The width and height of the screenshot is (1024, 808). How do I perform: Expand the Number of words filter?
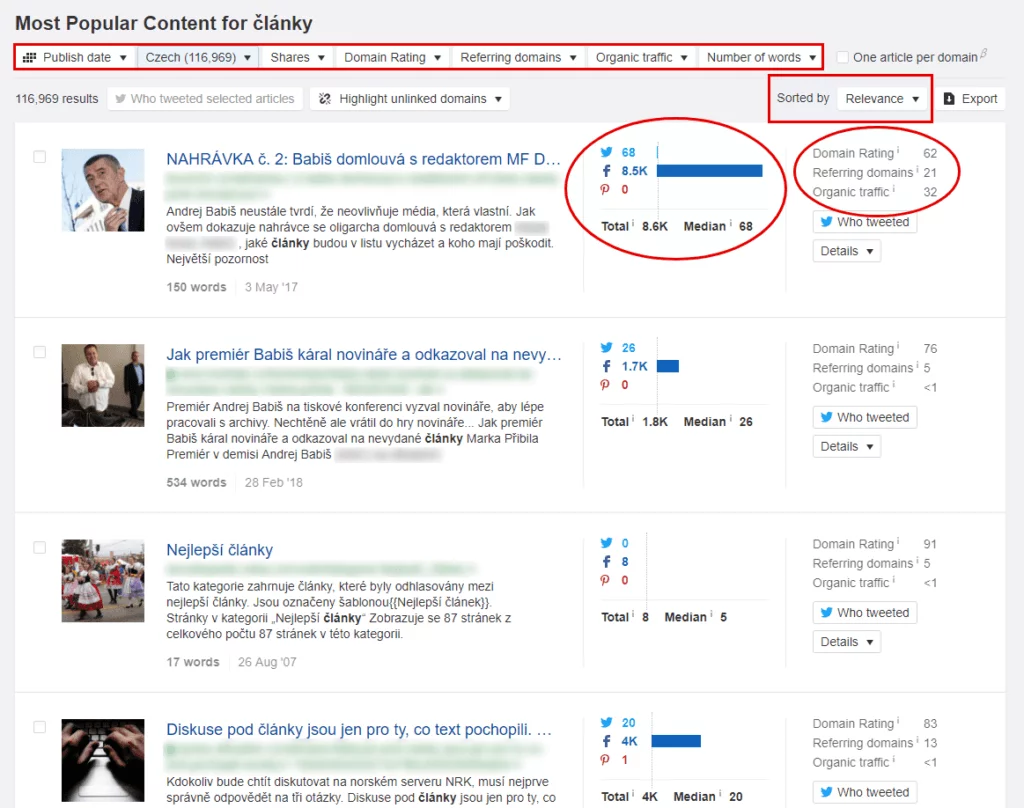click(x=761, y=57)
